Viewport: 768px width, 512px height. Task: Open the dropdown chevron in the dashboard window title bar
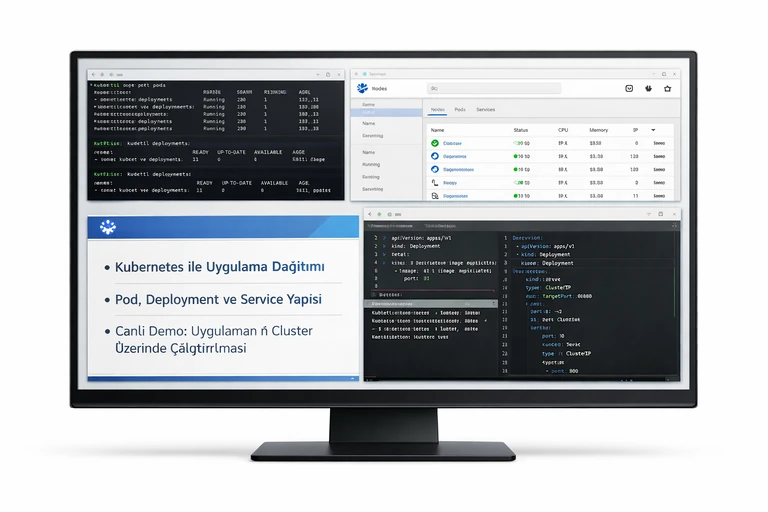click(x=653, y=74)
